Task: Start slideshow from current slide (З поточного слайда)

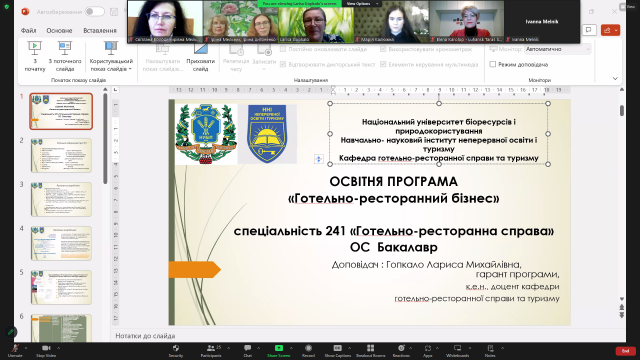Action: tap(65, 56)
